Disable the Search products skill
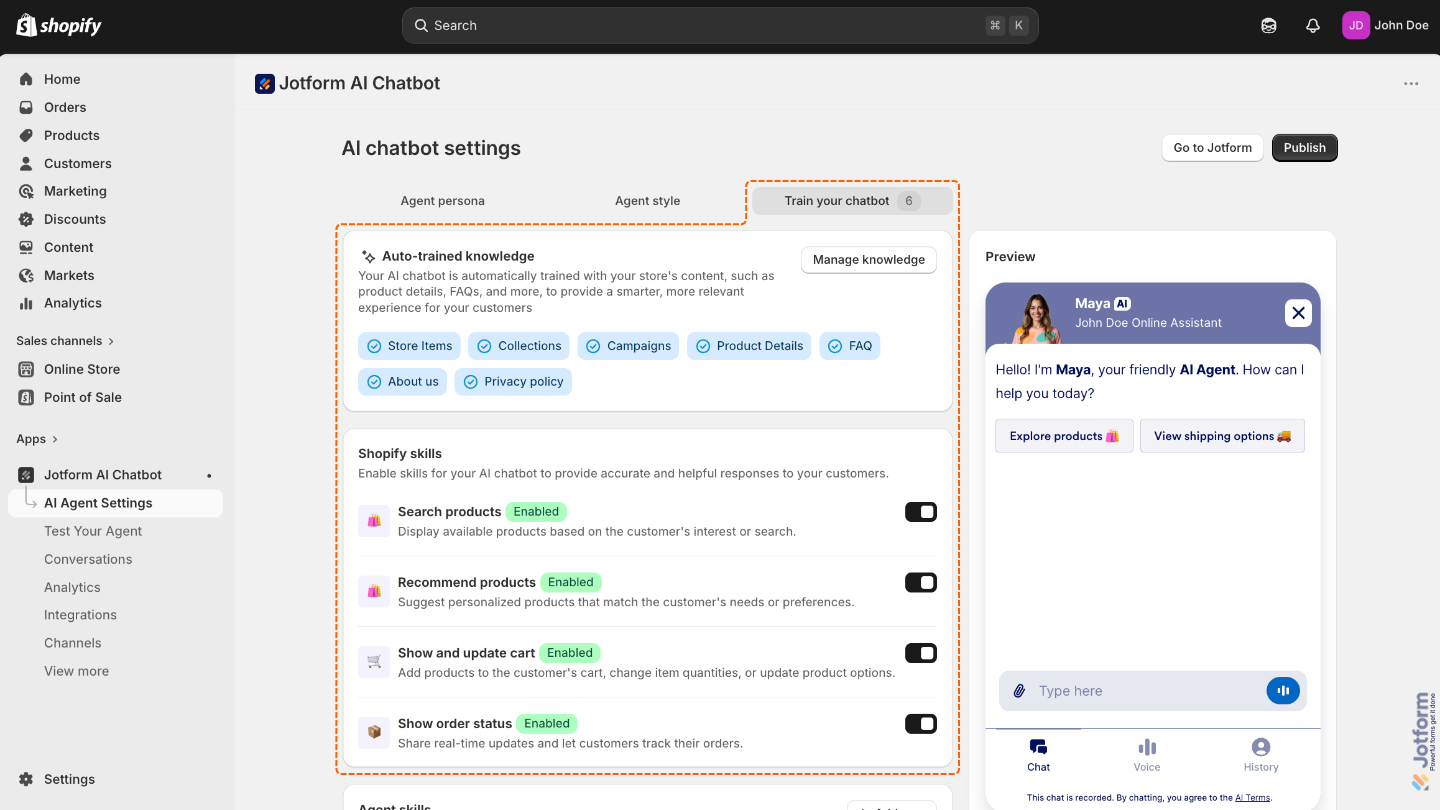The image size is (1440, 810). [x=920, y=511]
